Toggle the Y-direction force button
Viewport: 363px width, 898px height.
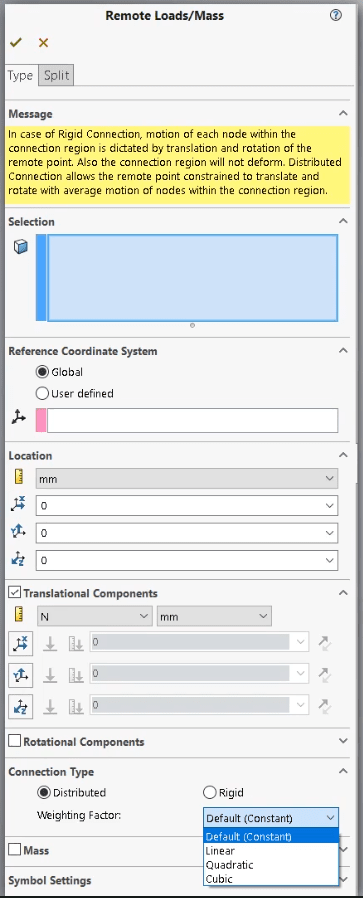point(21,676)
